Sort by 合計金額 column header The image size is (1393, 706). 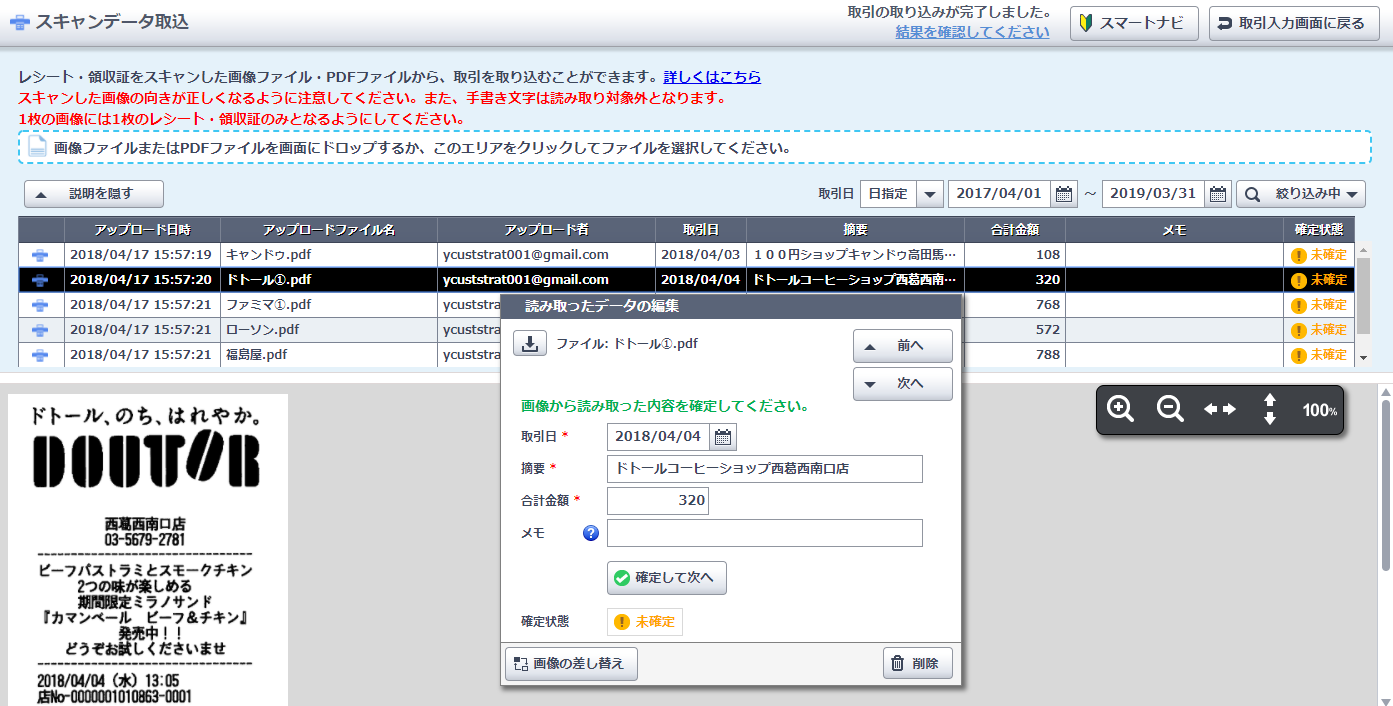pyautogui.click(x=1014, y=230)
